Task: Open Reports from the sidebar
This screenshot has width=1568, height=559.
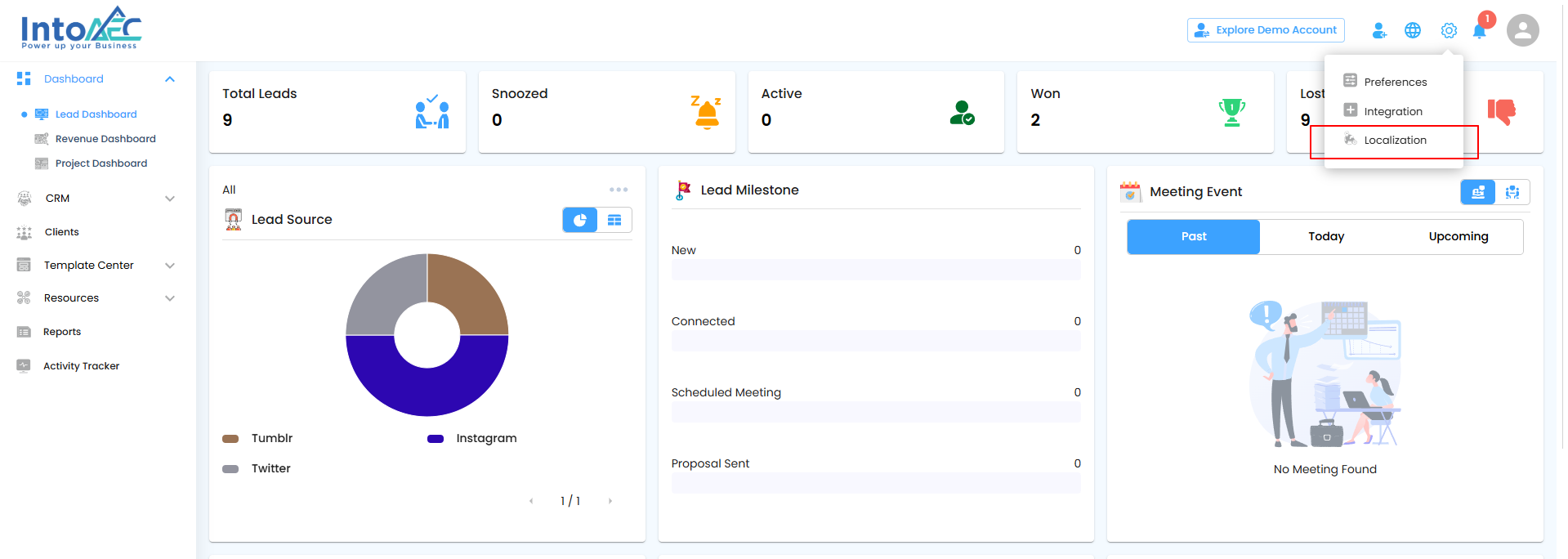Action: [x=62, y=332]
